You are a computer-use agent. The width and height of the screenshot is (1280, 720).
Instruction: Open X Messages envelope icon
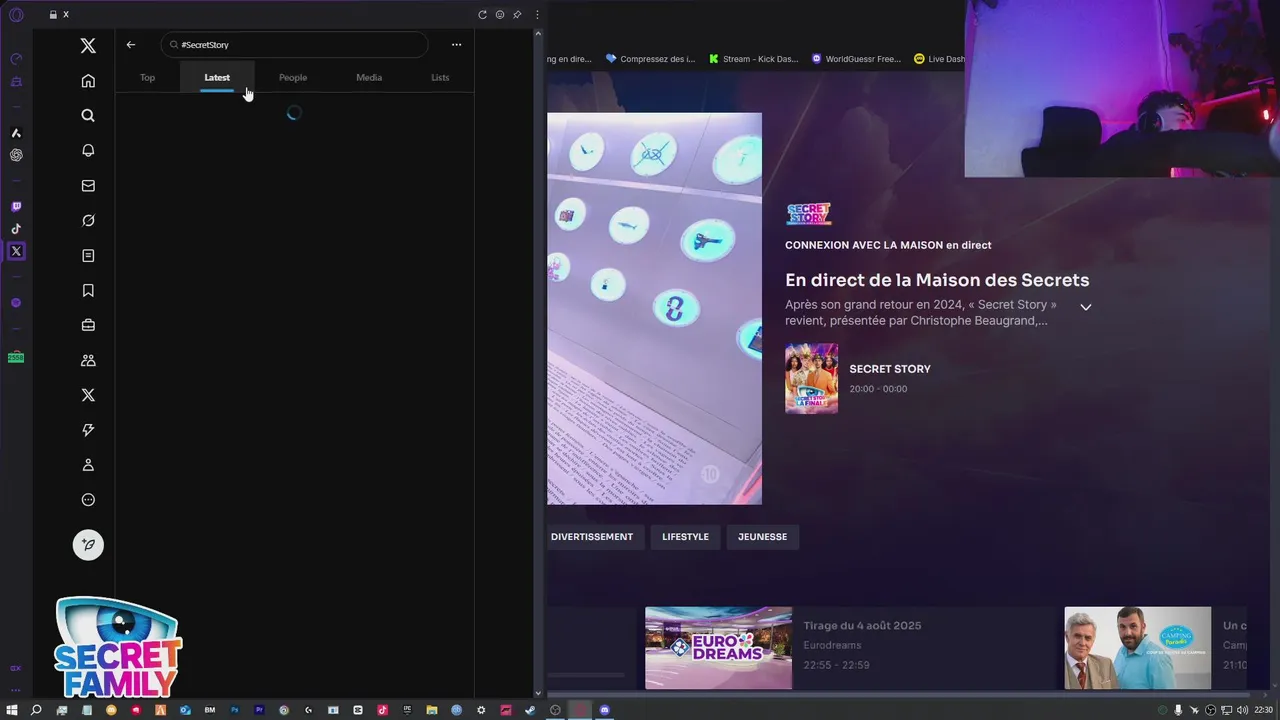tap(88, 185)
